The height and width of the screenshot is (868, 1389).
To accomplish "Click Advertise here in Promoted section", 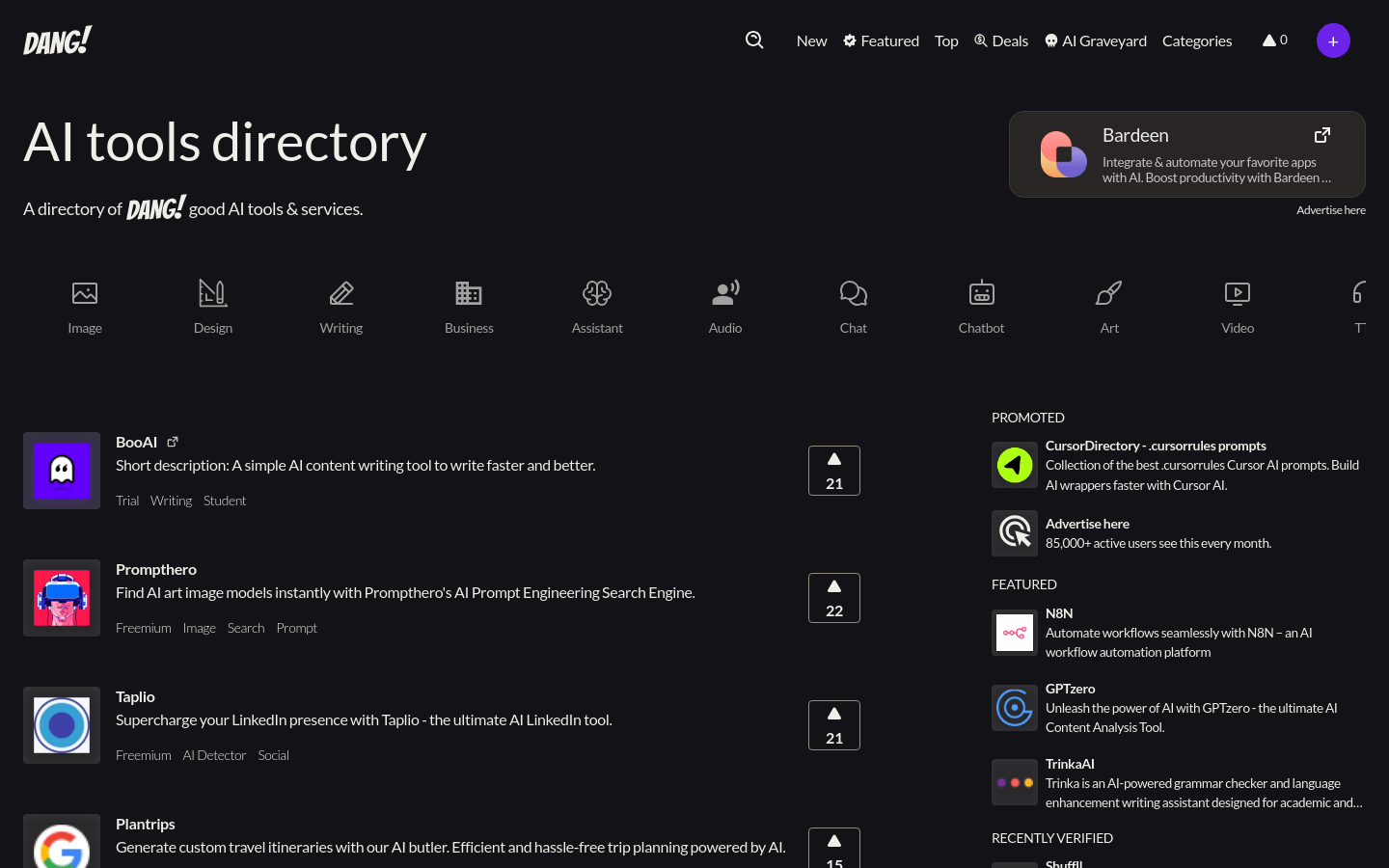I will 1087,524.
